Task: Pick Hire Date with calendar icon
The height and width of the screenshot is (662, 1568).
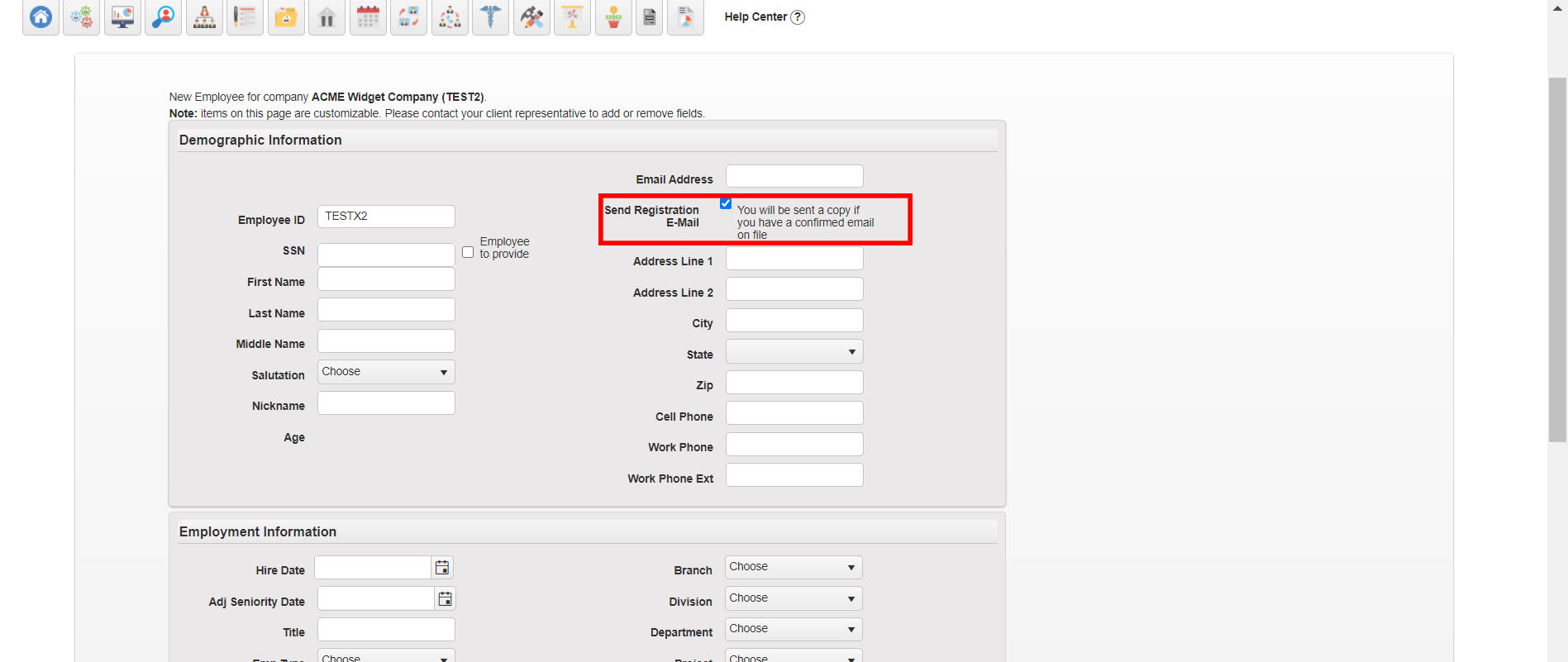Action: 442,568
